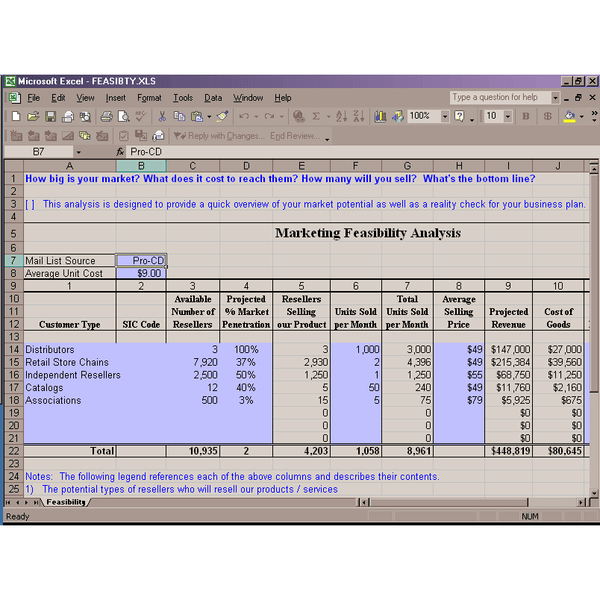600x600 pixels.
Task: Click the Currency Style dollar icon
Action: (548, 116)
